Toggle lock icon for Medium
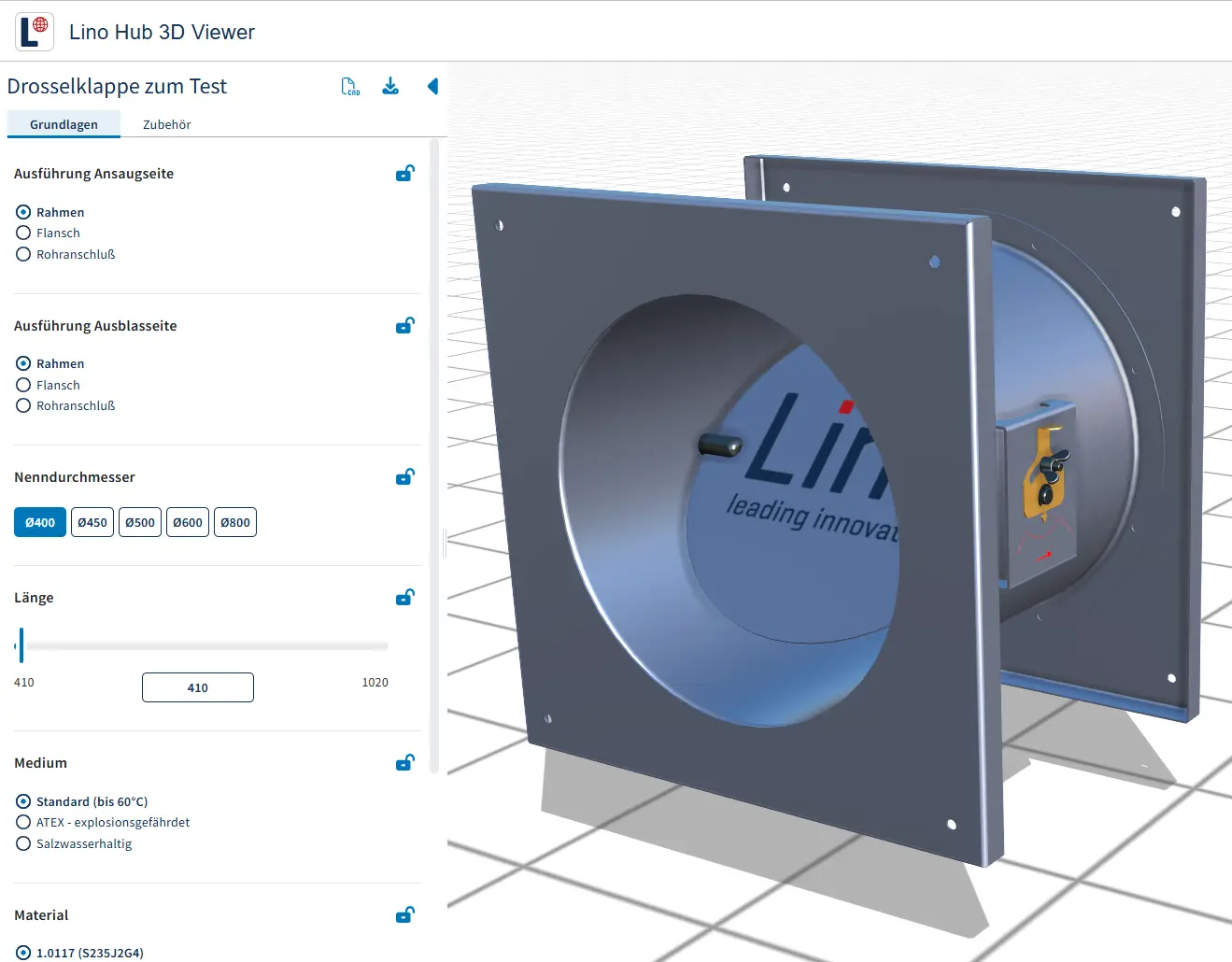This screenshot has height=962, width=1232. tap(405, 763)
